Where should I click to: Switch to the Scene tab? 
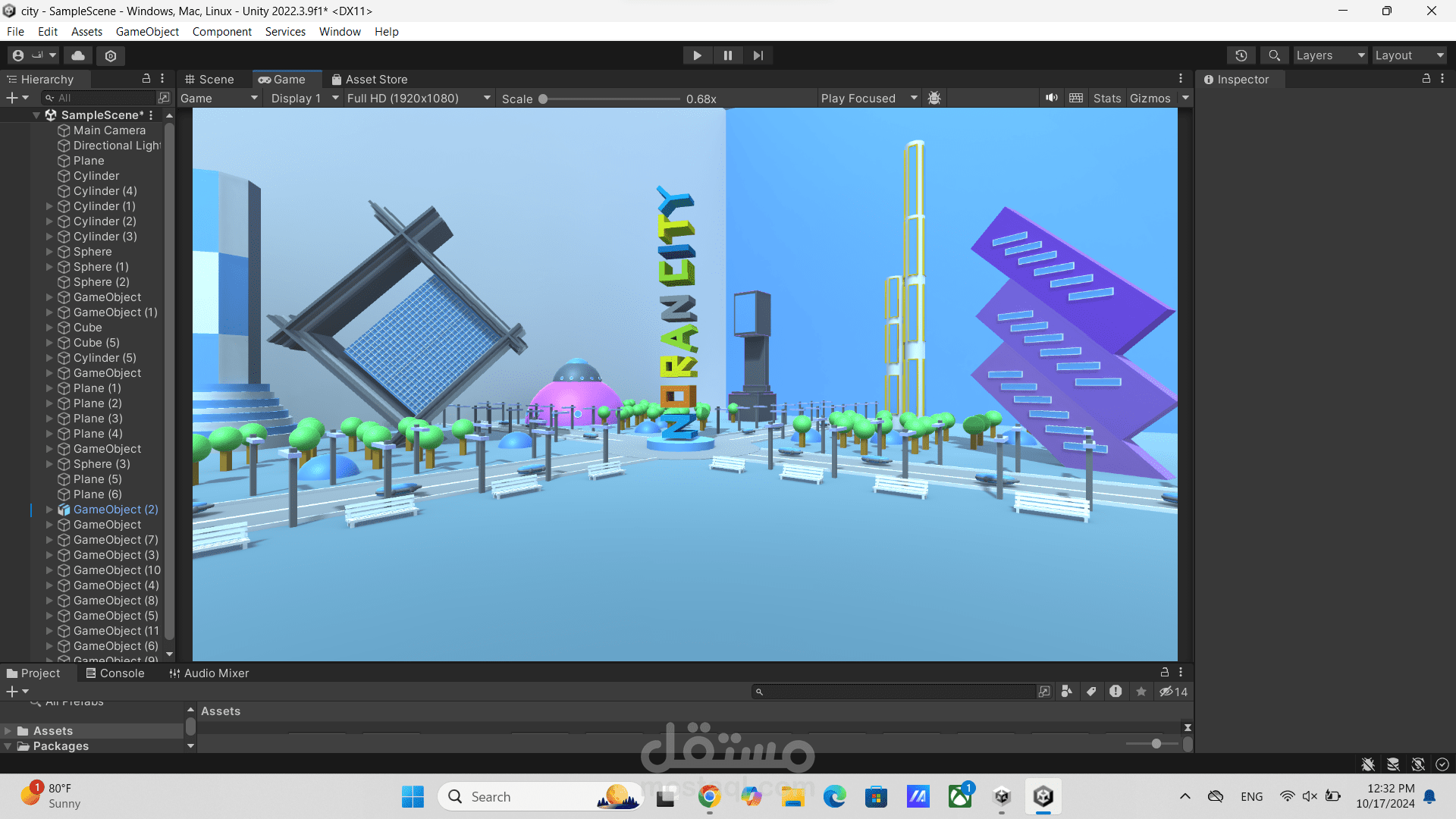209,80
